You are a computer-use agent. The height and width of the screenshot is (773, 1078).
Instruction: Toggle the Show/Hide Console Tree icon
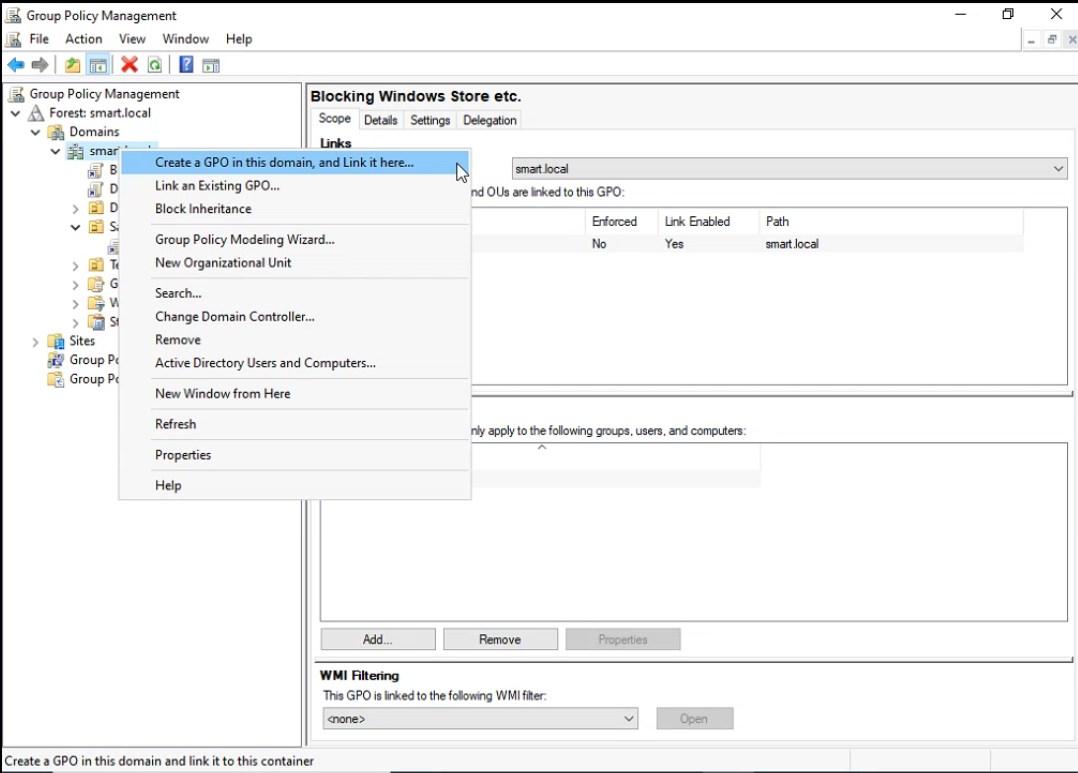98,65
